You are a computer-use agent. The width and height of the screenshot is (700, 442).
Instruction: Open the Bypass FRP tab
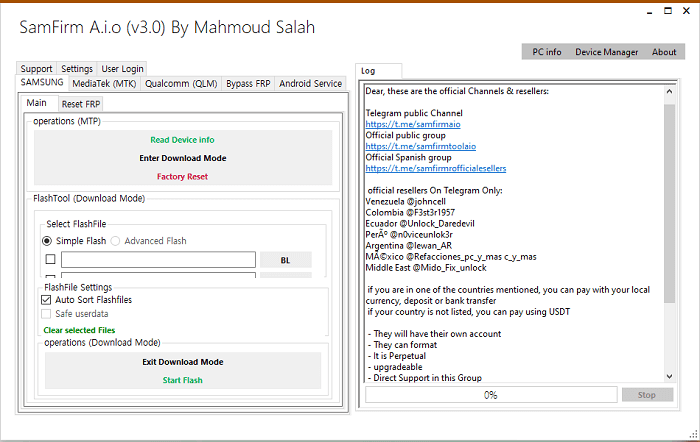click(248, 83)
